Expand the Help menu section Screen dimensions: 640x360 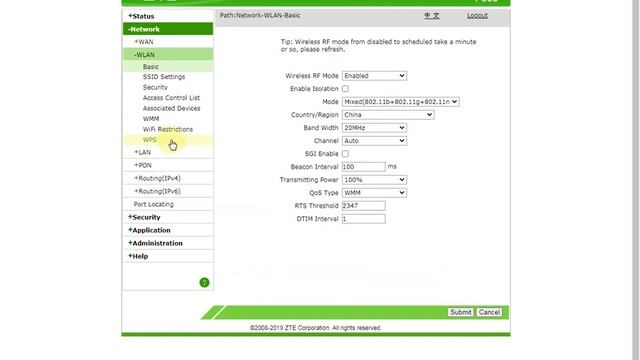point(168,256)
